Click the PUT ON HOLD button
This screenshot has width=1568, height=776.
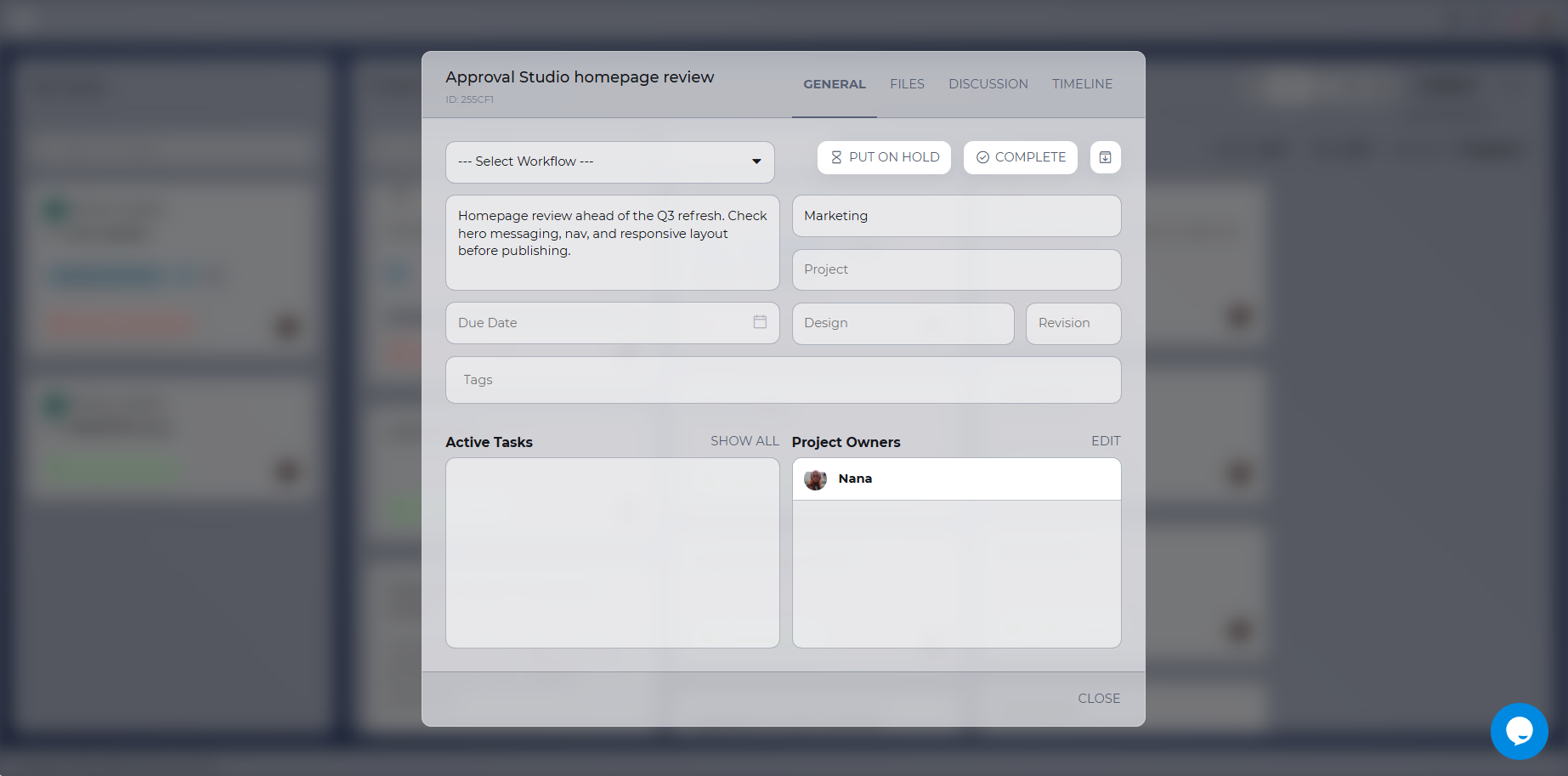click(884, 157)
